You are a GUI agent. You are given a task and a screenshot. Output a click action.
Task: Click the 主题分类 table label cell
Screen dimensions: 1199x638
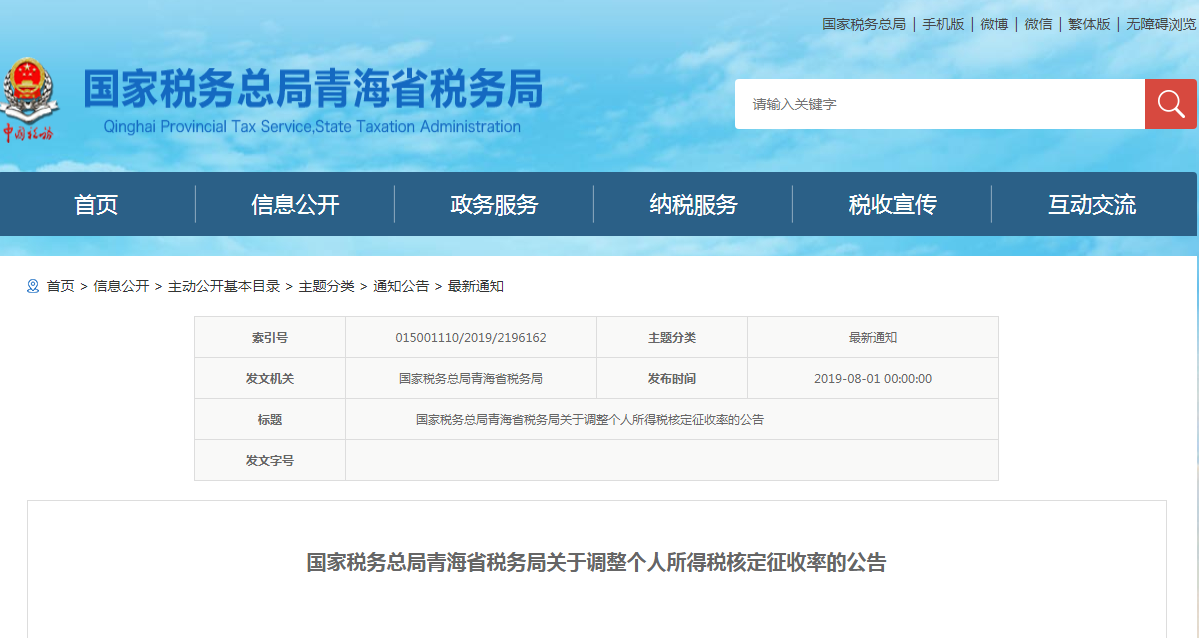click(x=671, y=337)
